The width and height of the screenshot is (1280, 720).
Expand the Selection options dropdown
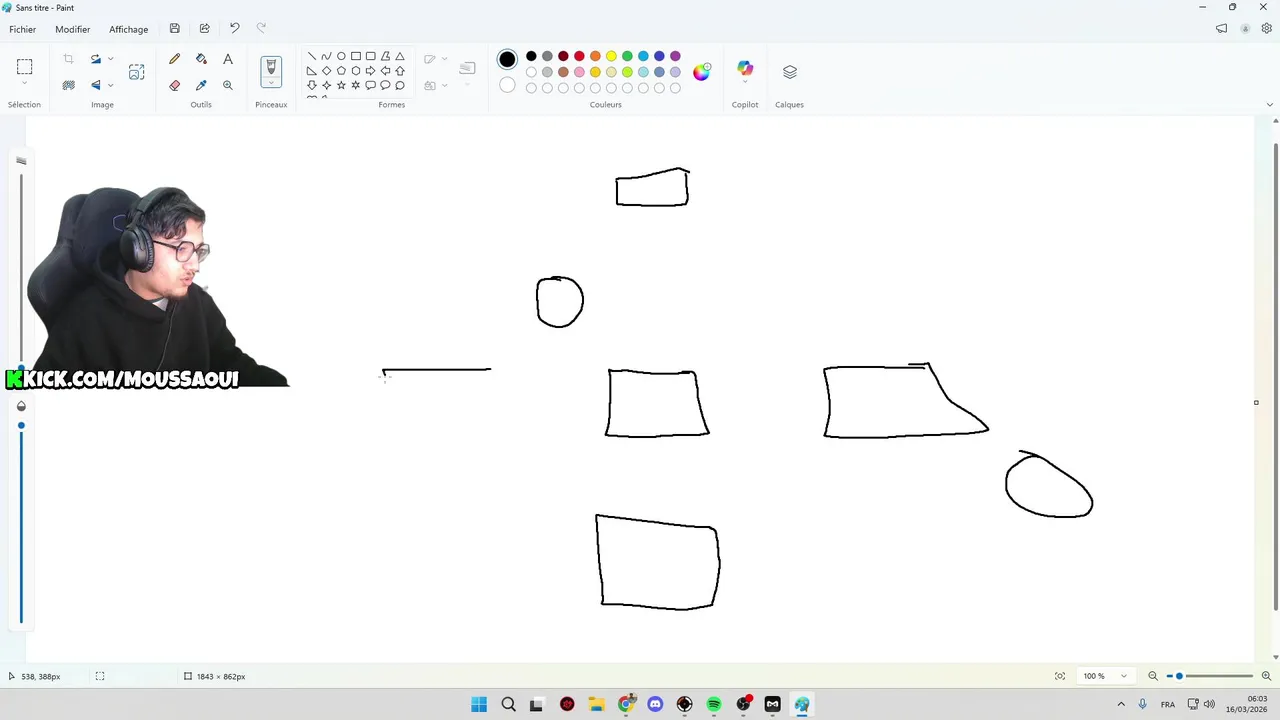coord(24,84)
